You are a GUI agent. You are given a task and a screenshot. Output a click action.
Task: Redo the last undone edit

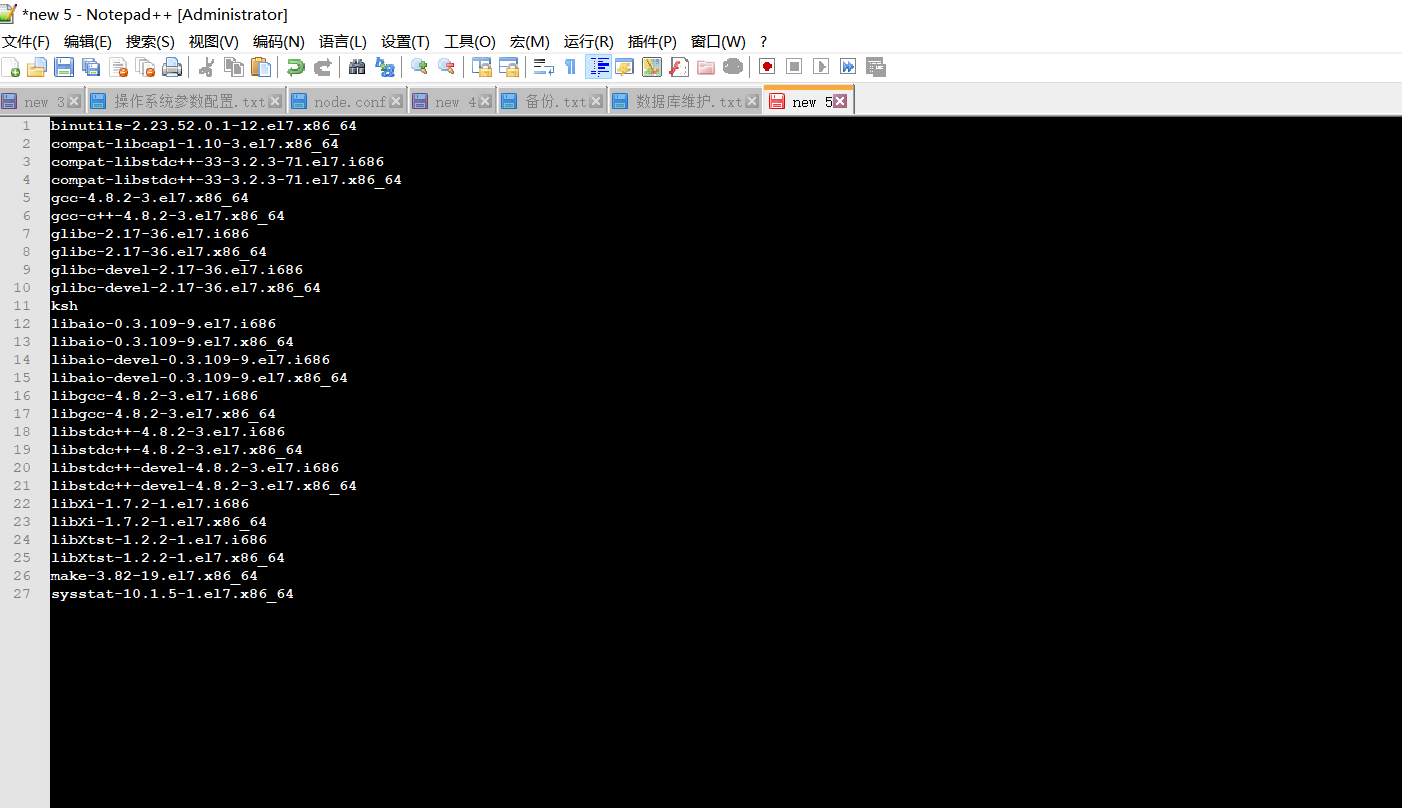pyautogui.click(x=323, y=67)
